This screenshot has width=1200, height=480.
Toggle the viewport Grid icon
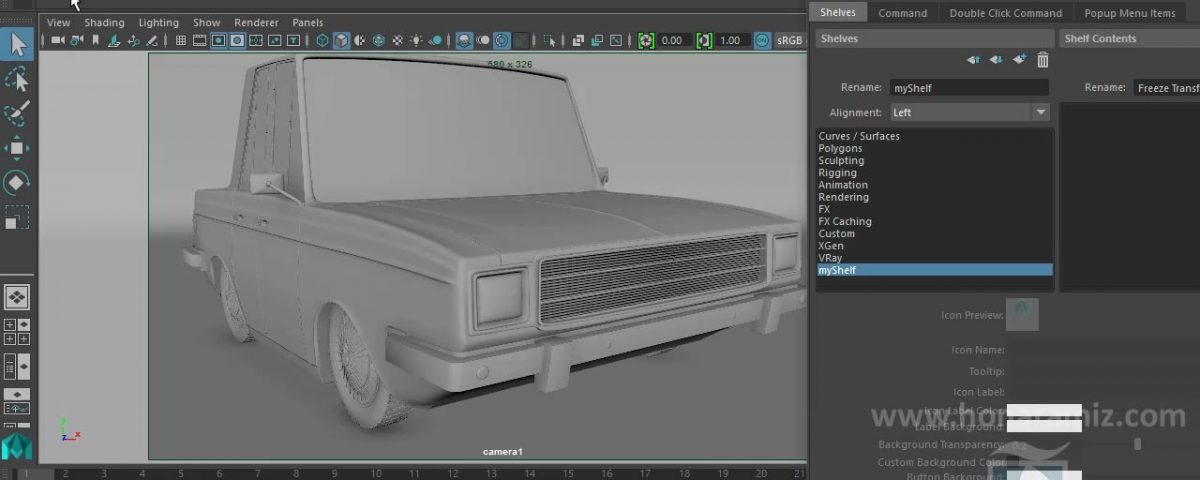point(181,41)
